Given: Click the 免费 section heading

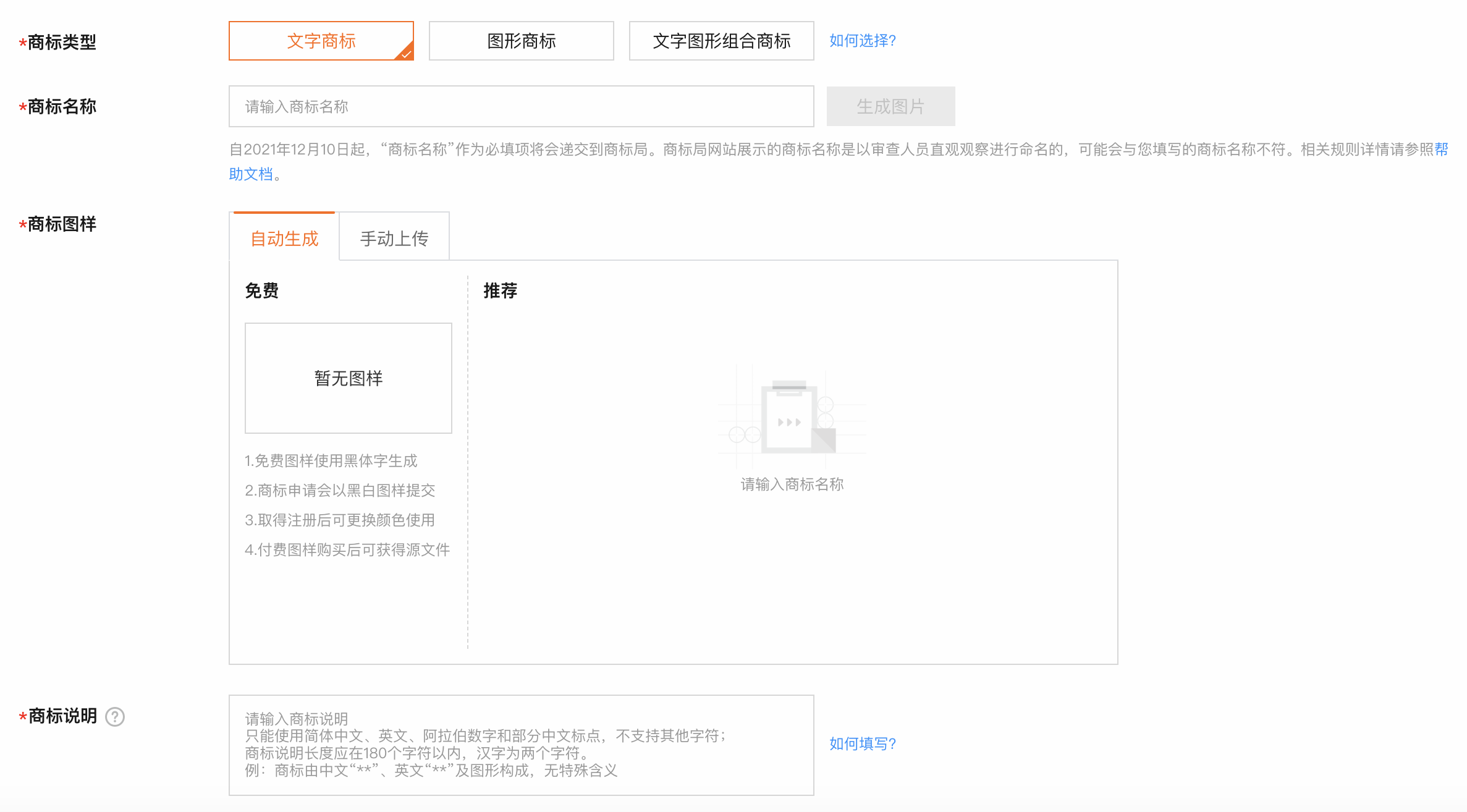Looking at the screenshot, I should click(260, 290).
